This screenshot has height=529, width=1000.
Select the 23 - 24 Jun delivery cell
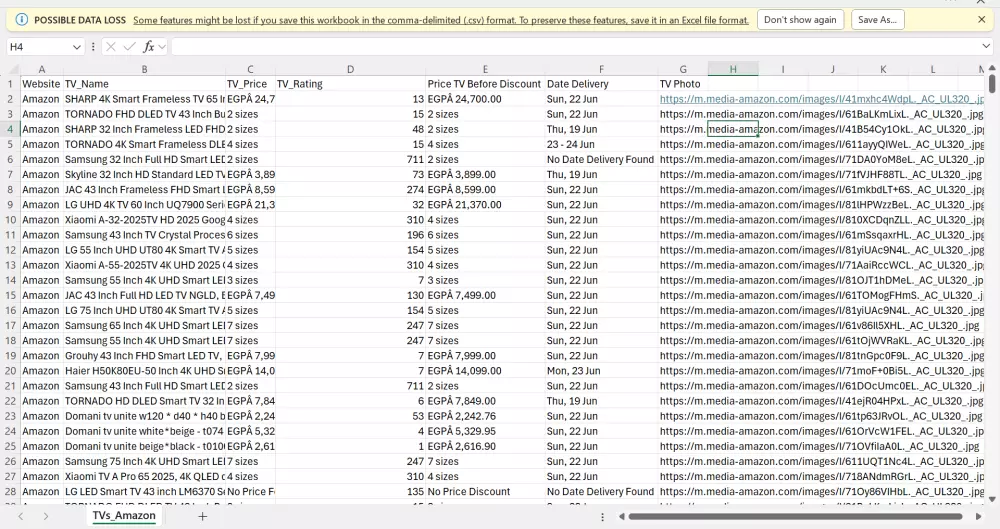pos(601,144)
